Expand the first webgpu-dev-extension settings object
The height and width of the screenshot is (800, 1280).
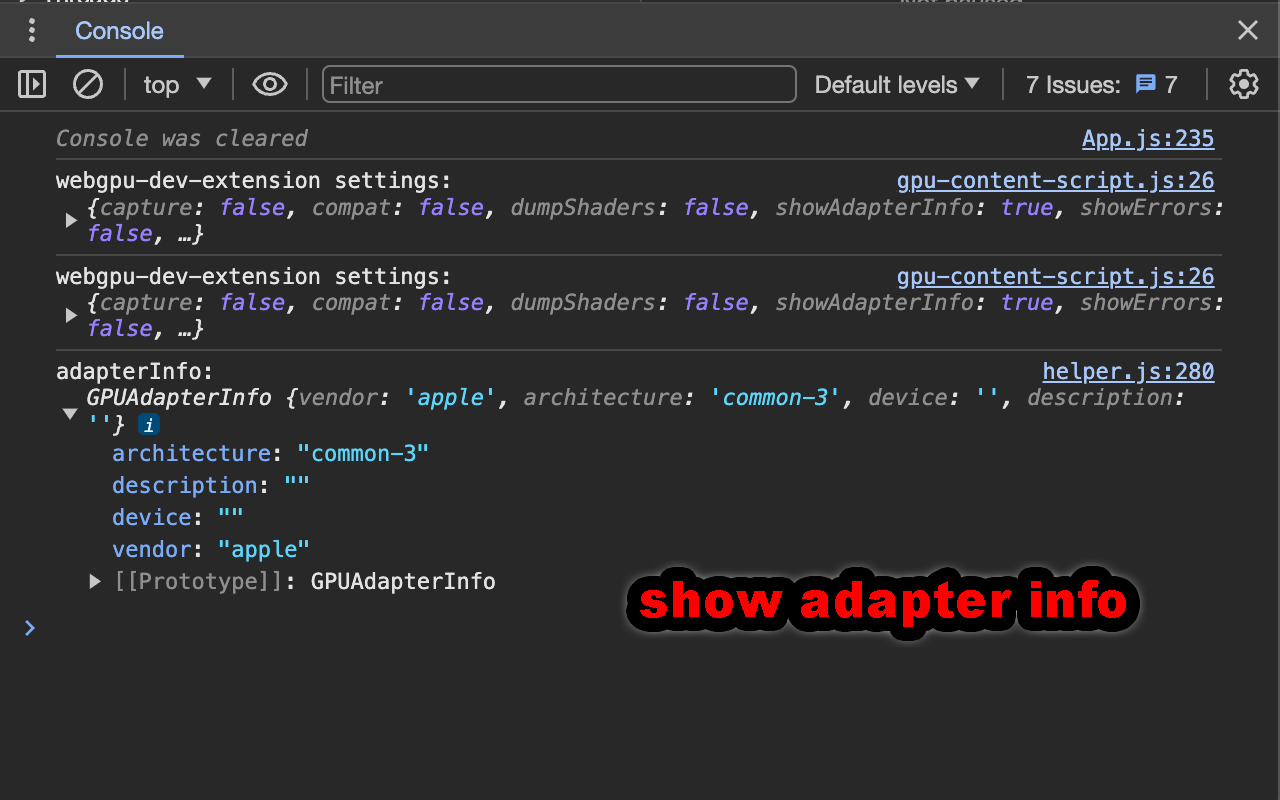(x=70, y=220)
